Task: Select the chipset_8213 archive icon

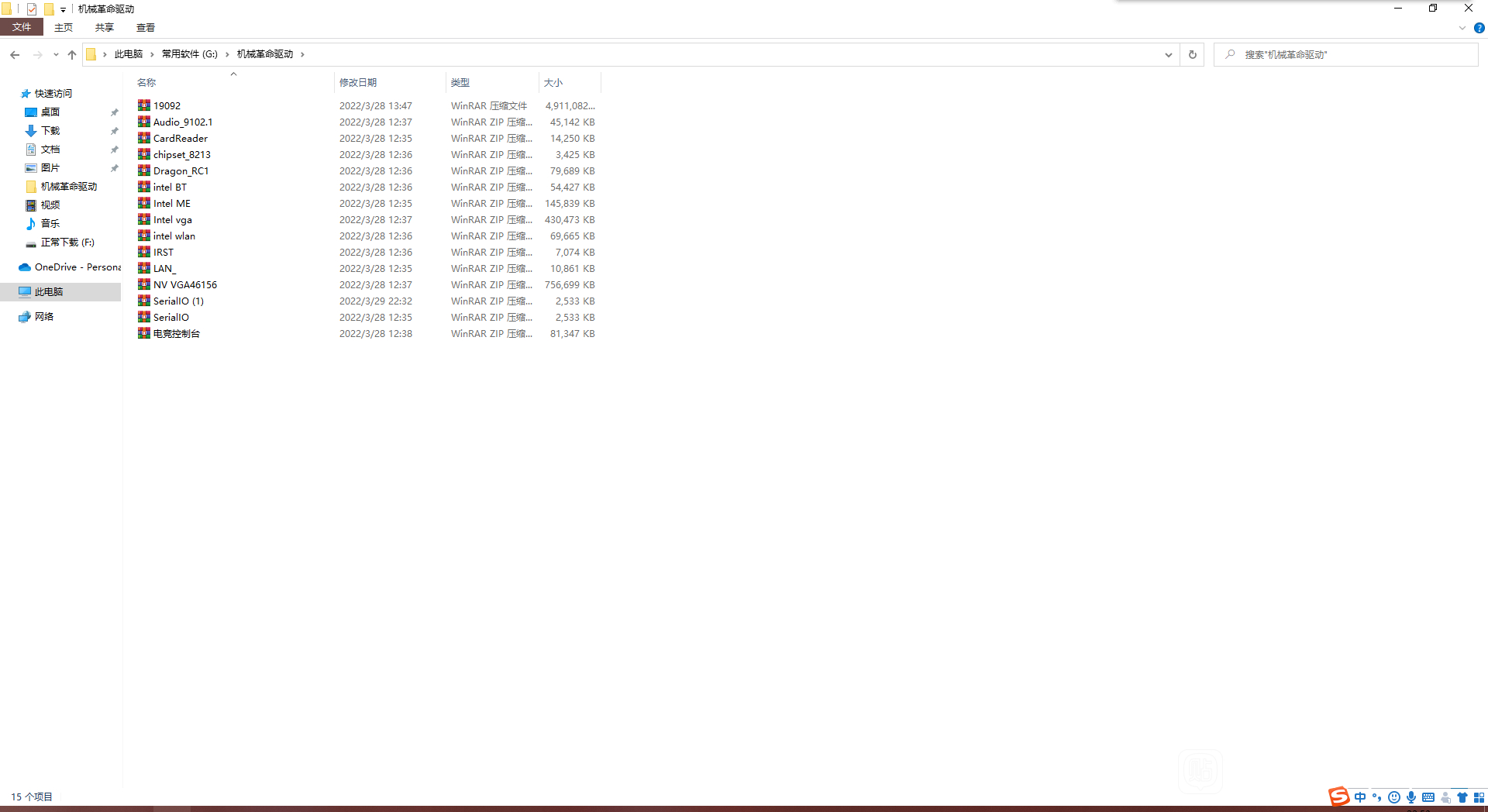Action: pos(144,154)
